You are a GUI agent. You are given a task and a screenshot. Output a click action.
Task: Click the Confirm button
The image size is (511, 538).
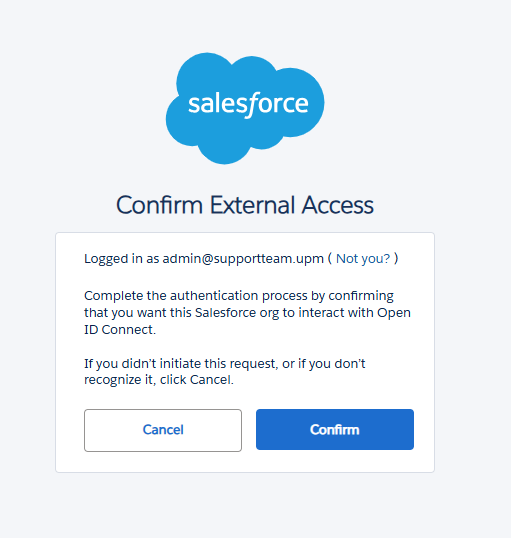(335, 430)
